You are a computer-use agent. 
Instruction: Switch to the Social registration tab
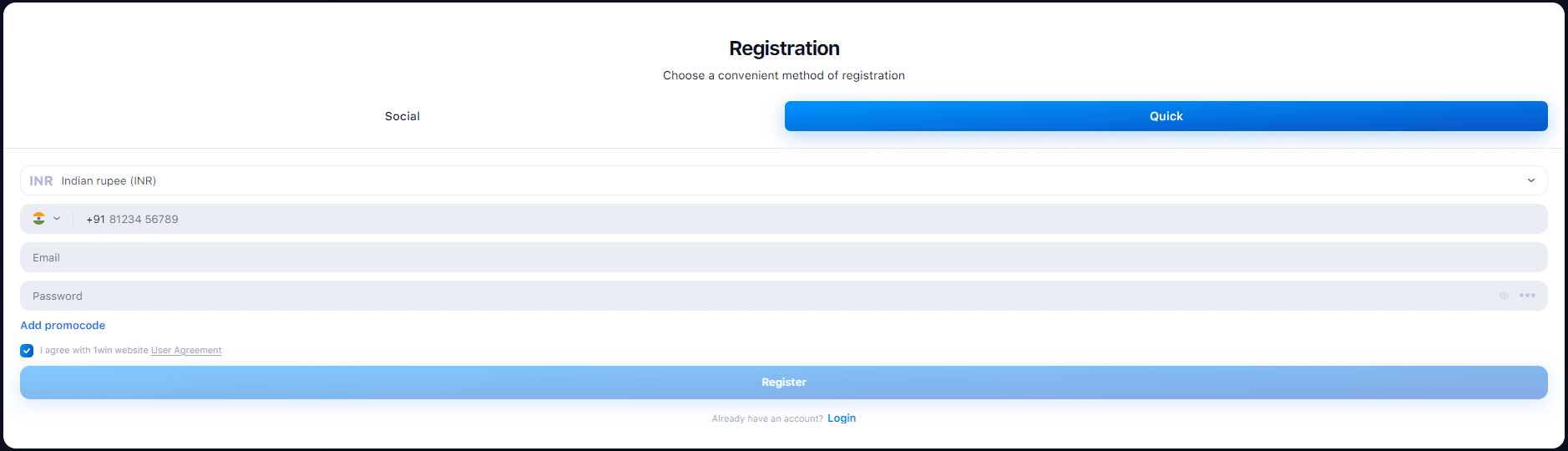(402, 116)
